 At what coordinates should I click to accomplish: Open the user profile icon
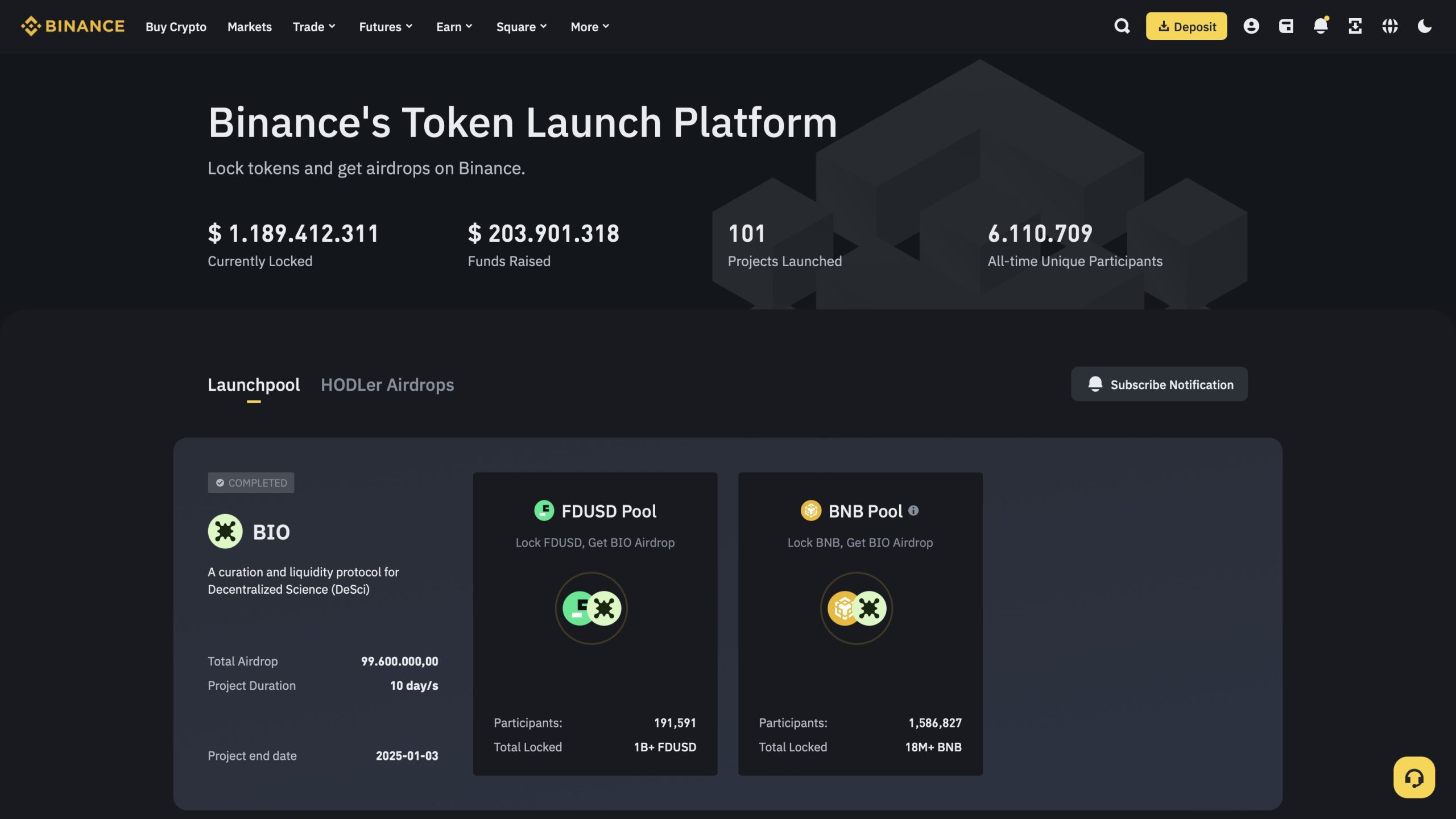click(1251, 26)
